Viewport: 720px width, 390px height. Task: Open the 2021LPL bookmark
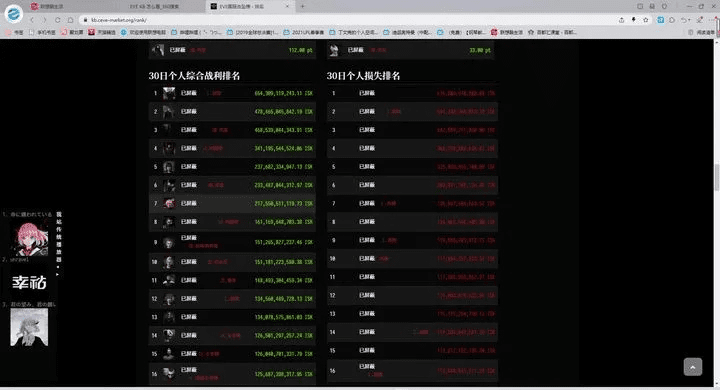click(304, 33)
